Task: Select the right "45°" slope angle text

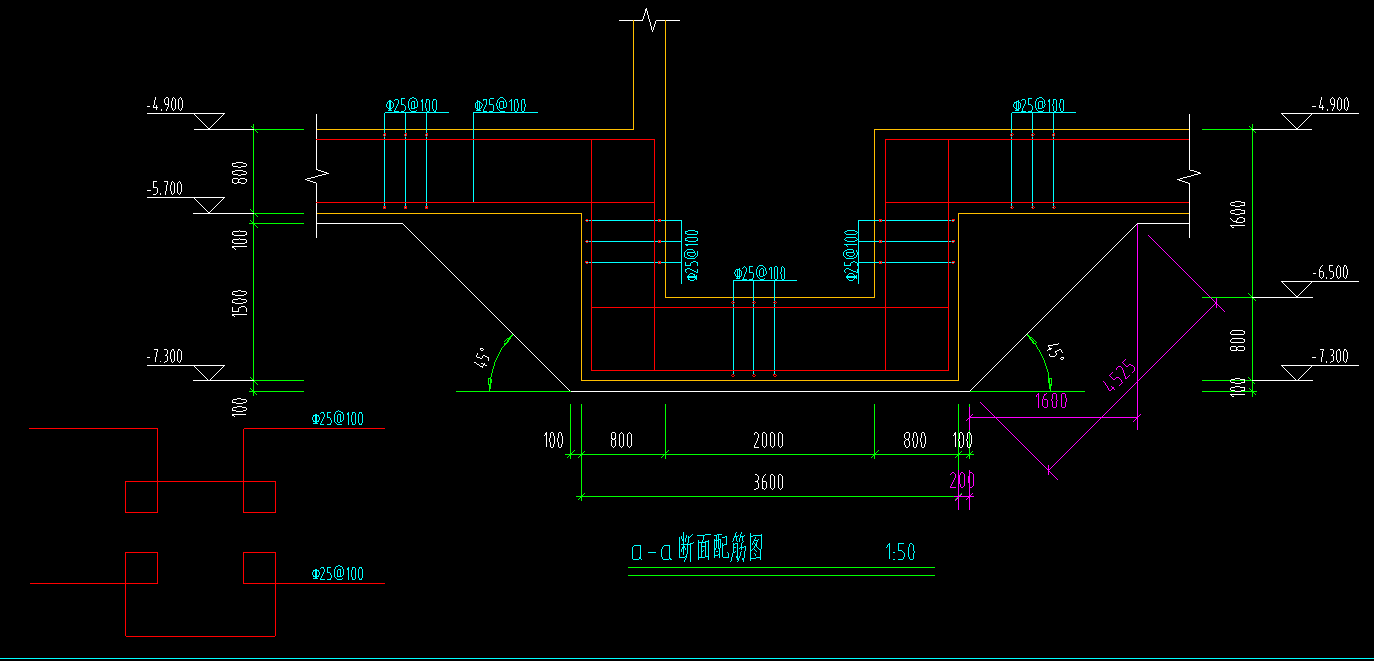Action: (x=1054, y=352)
